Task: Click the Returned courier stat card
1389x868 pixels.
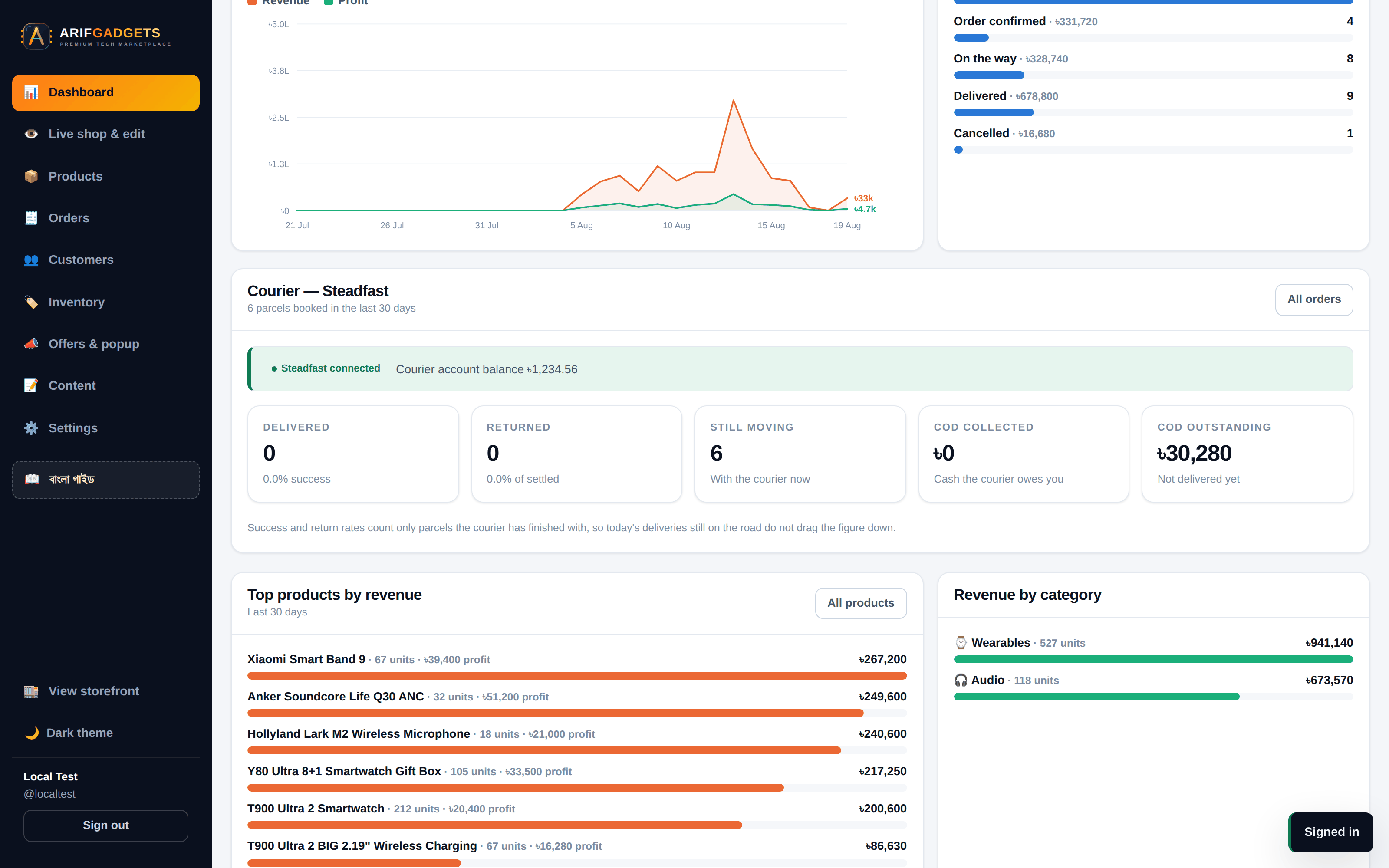Action: (576, 454)
